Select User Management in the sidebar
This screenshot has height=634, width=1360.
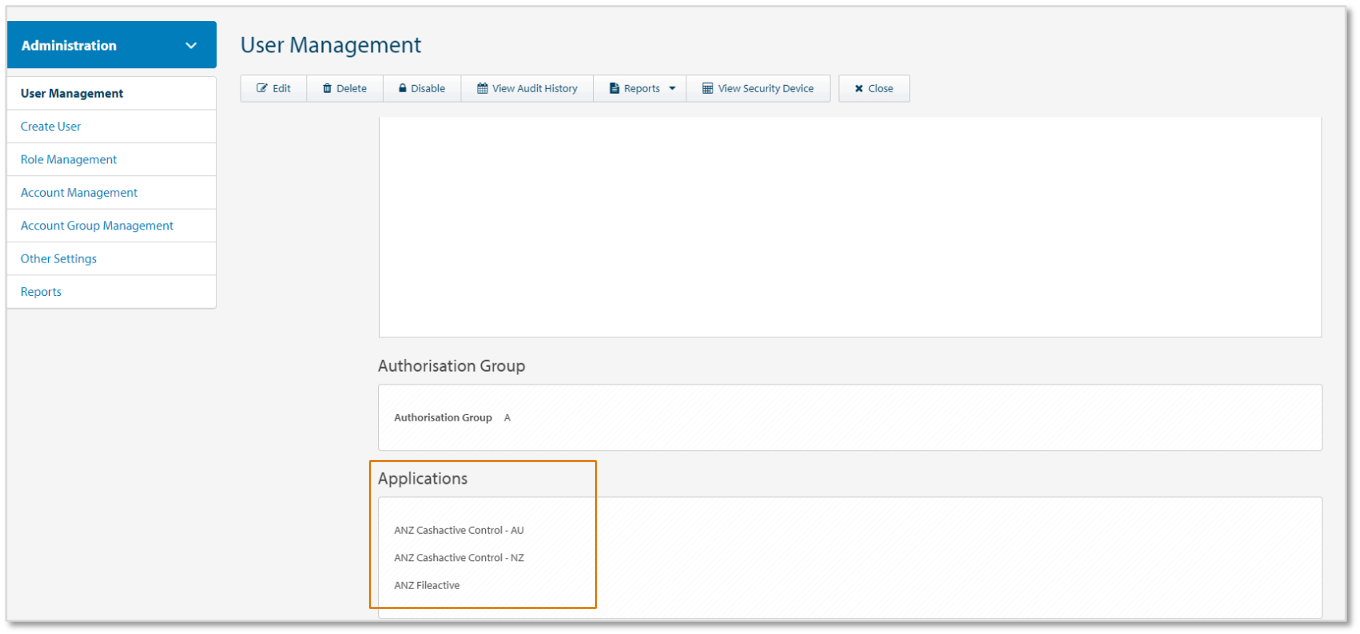pos(111,93)
